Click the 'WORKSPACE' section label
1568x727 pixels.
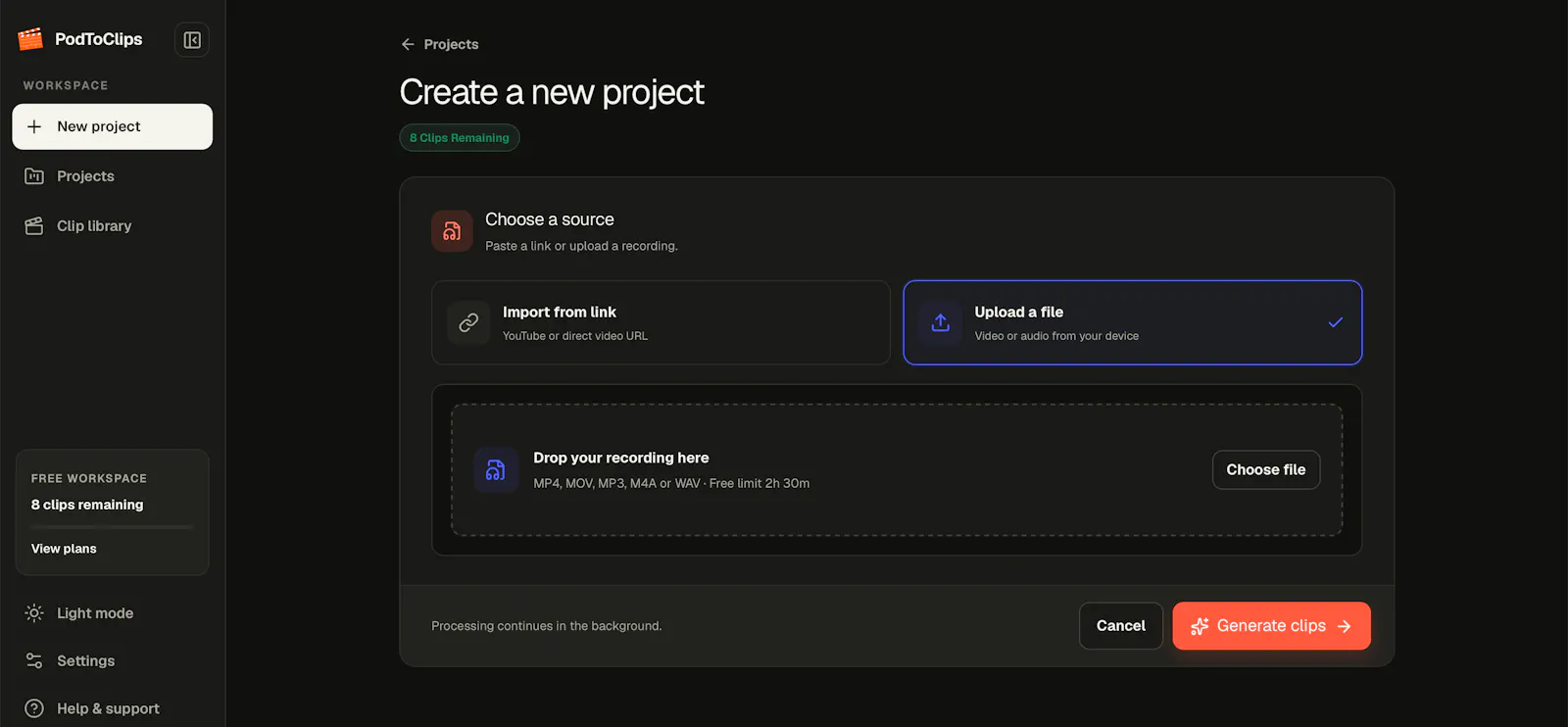pyautogui.click(x=66, y=85)
